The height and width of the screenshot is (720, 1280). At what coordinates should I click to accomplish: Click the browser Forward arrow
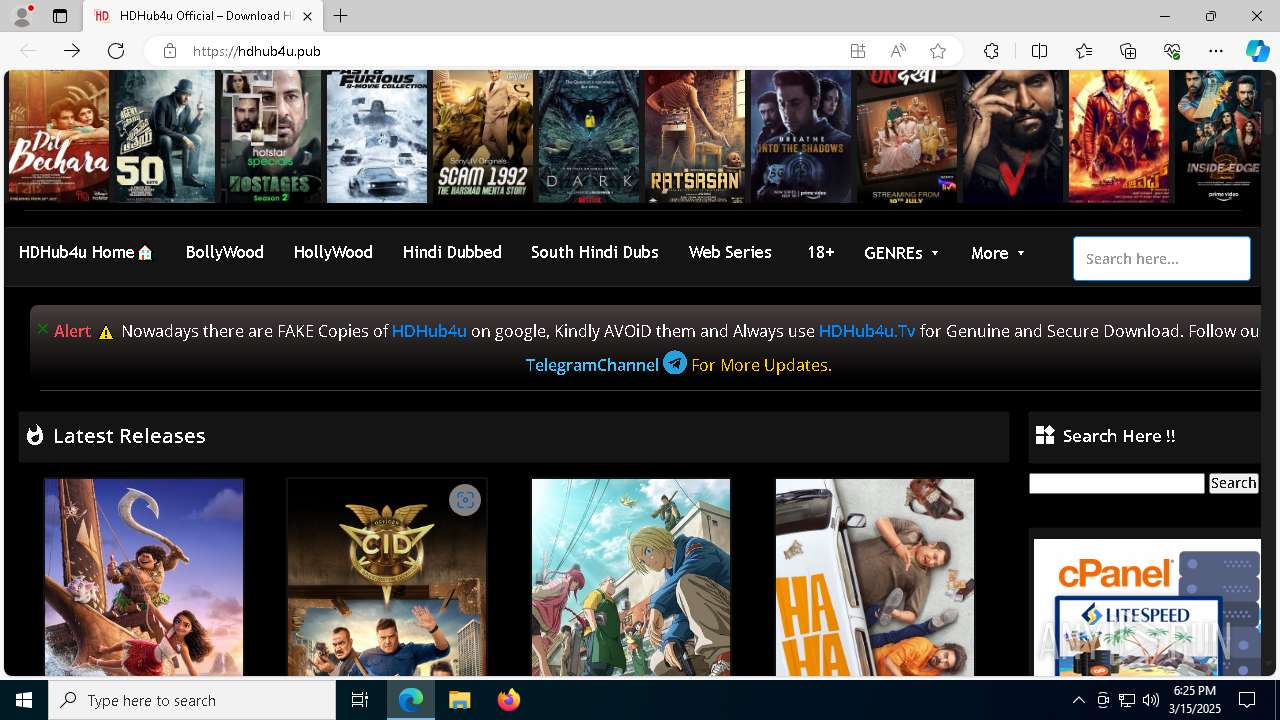tap(72, 51)
